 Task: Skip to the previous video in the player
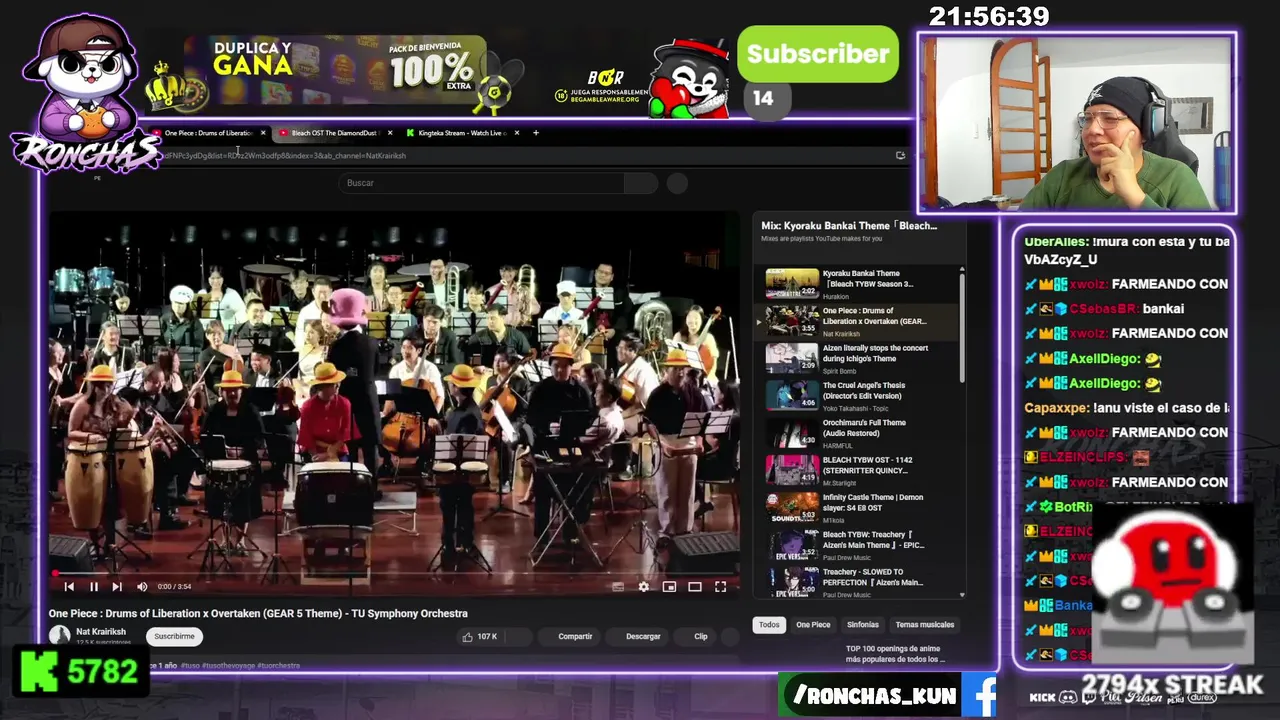click(x=69, y=587)
